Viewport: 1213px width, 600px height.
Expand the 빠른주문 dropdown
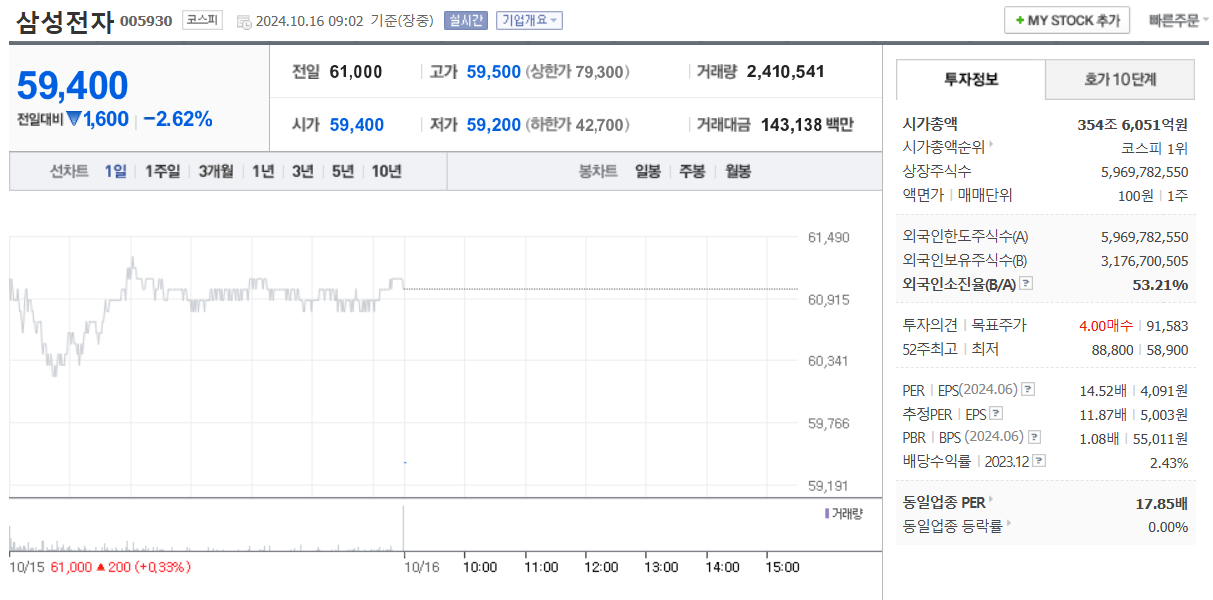click(1177, 20)
